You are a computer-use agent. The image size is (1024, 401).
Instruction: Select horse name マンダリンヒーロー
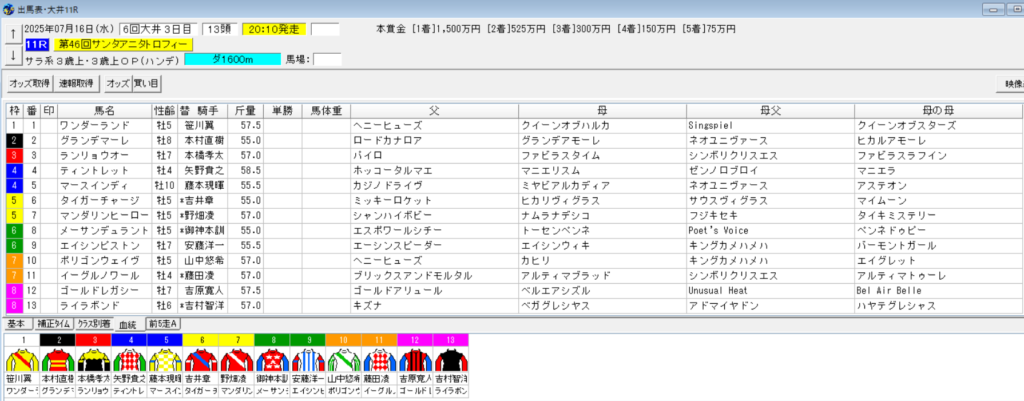103,216
